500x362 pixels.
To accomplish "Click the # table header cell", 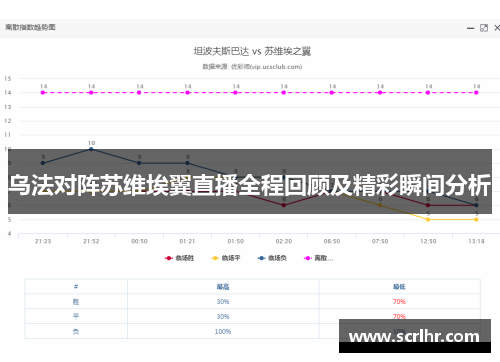I will pyautogui.click(x=76, y=286).
